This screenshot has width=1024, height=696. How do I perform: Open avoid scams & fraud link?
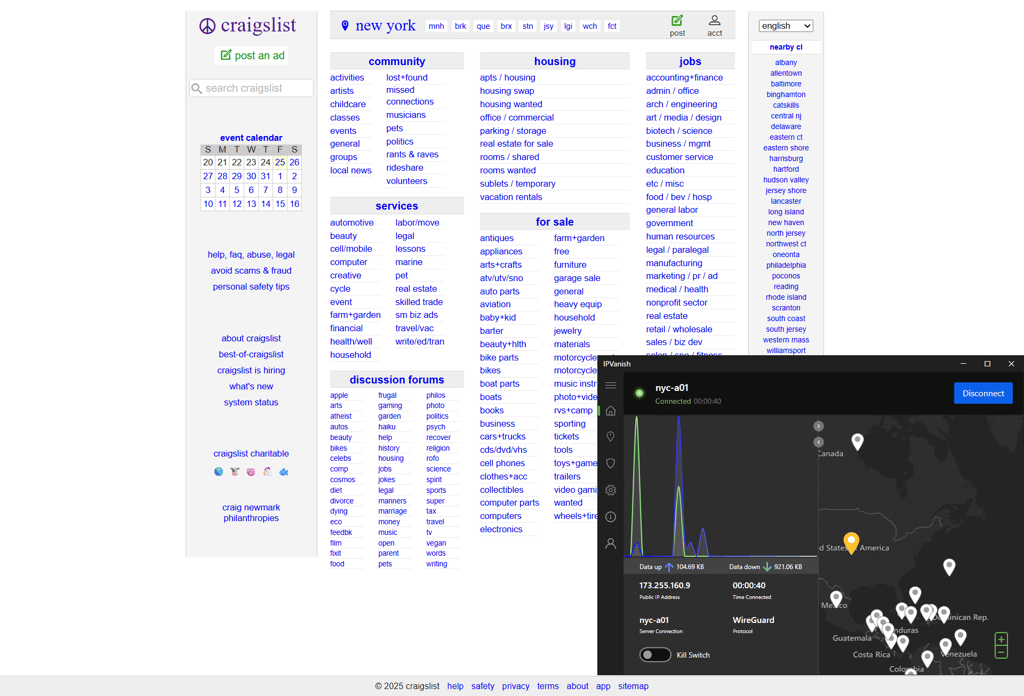pos(251,270)
